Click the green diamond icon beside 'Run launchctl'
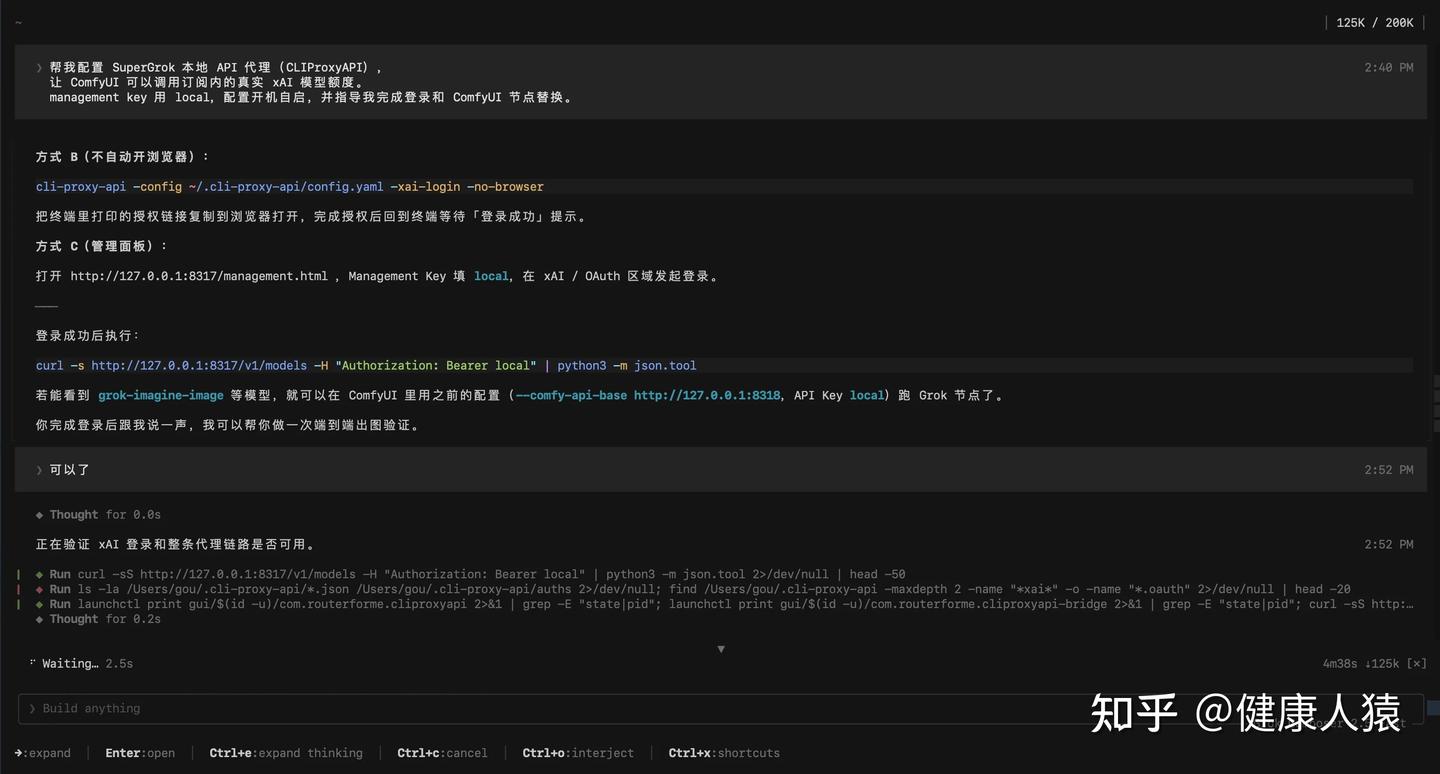 (40, 604)
